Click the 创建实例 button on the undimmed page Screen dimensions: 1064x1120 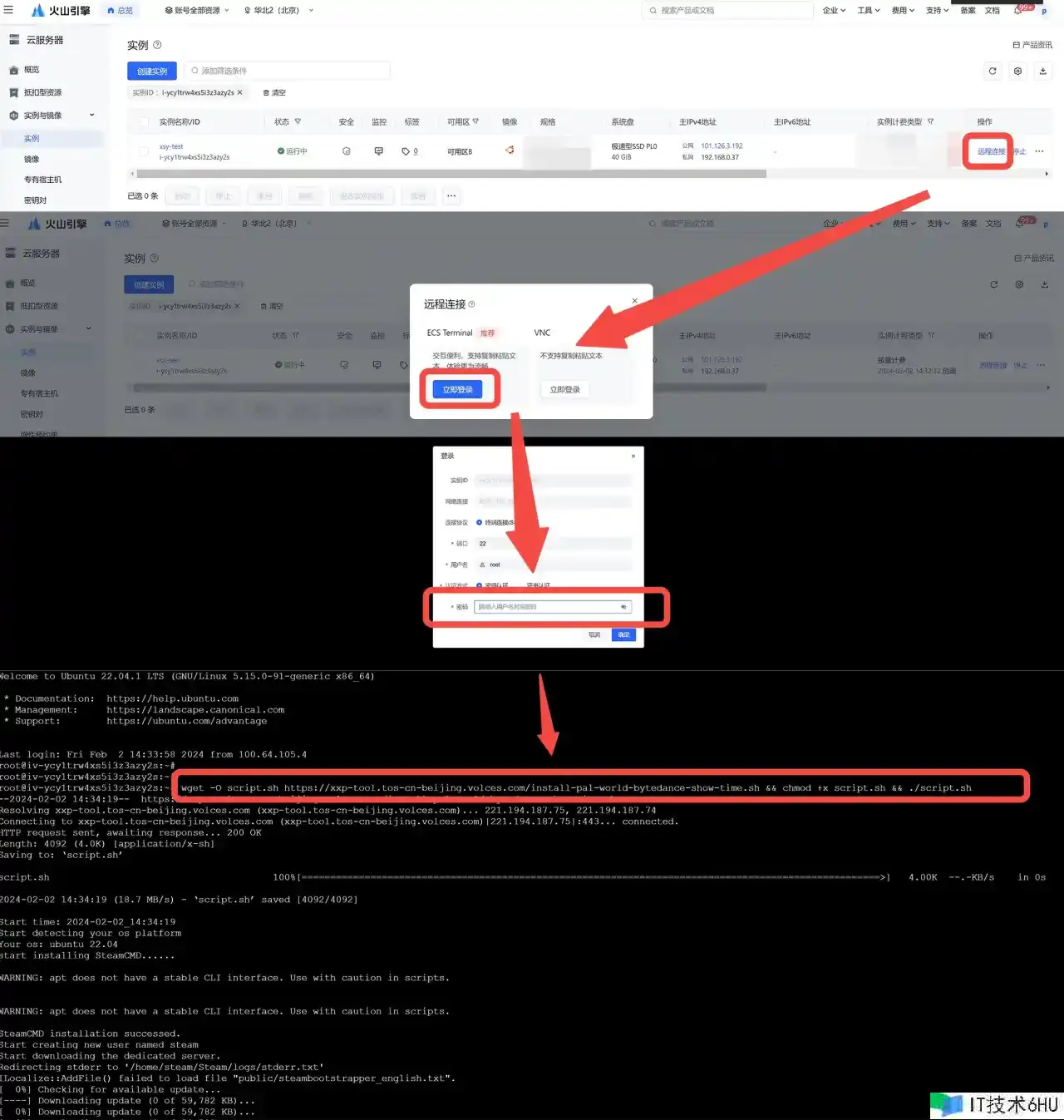(152, 72)
